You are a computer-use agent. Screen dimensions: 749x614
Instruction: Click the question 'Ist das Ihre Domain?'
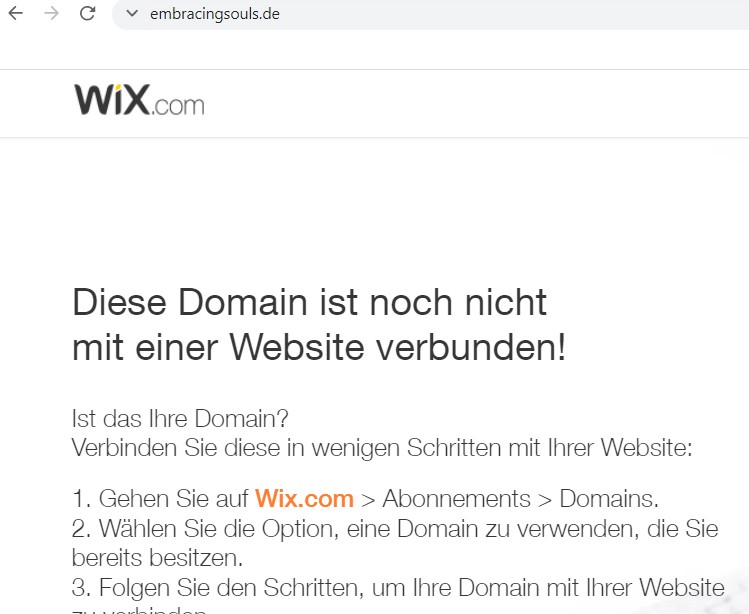tap(180, 419)
